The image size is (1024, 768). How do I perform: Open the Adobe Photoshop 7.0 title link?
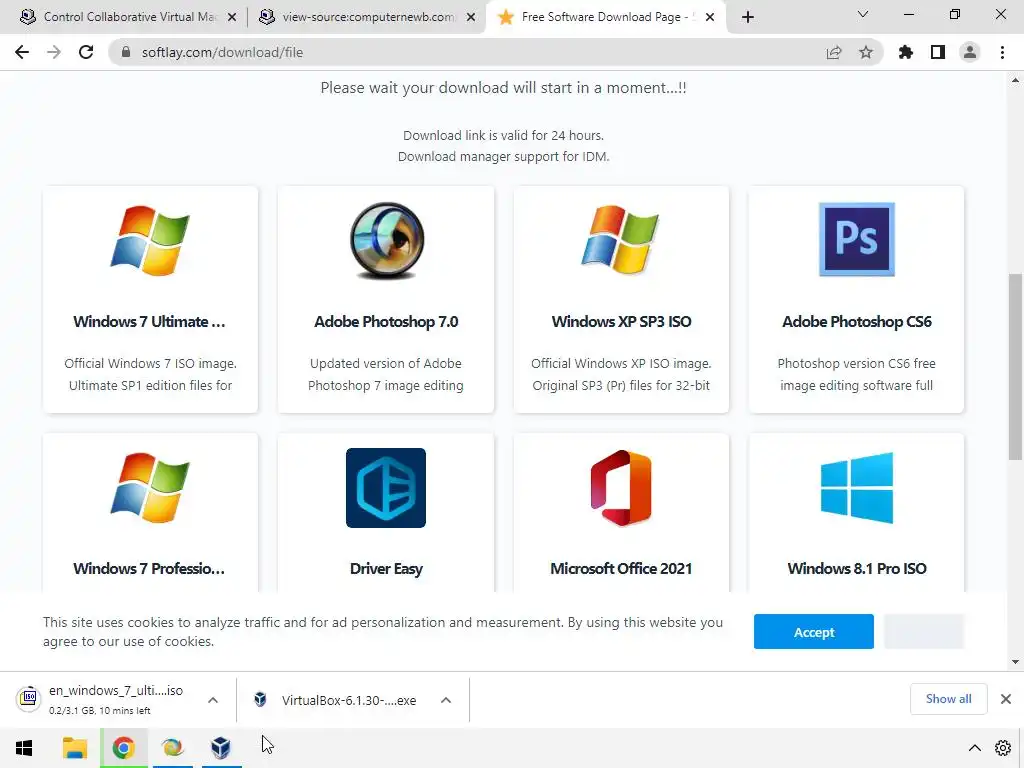[x=386, y=321]
